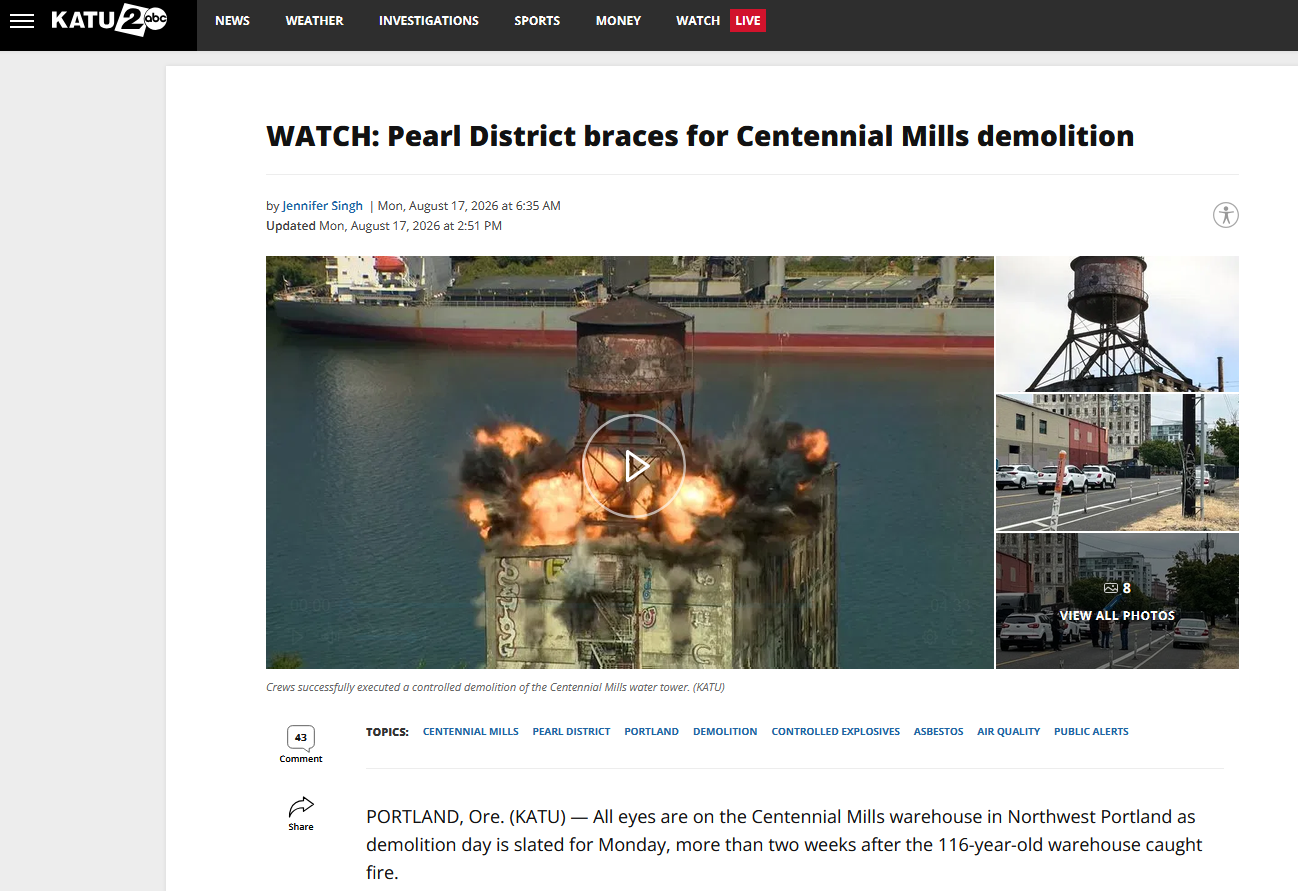Screen dimensions: 1298x891
Task: Share the article via Share icon
Action: point(301,813)
